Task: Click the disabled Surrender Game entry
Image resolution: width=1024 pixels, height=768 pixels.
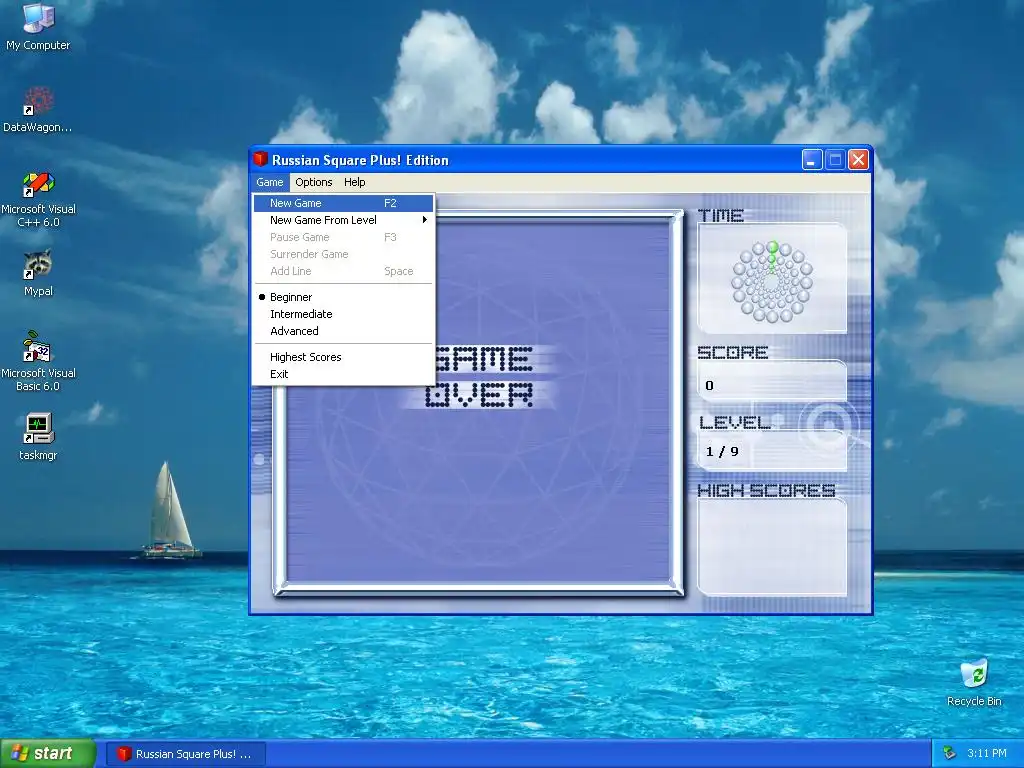Action: pyautogui.click(x=344, y=254)
